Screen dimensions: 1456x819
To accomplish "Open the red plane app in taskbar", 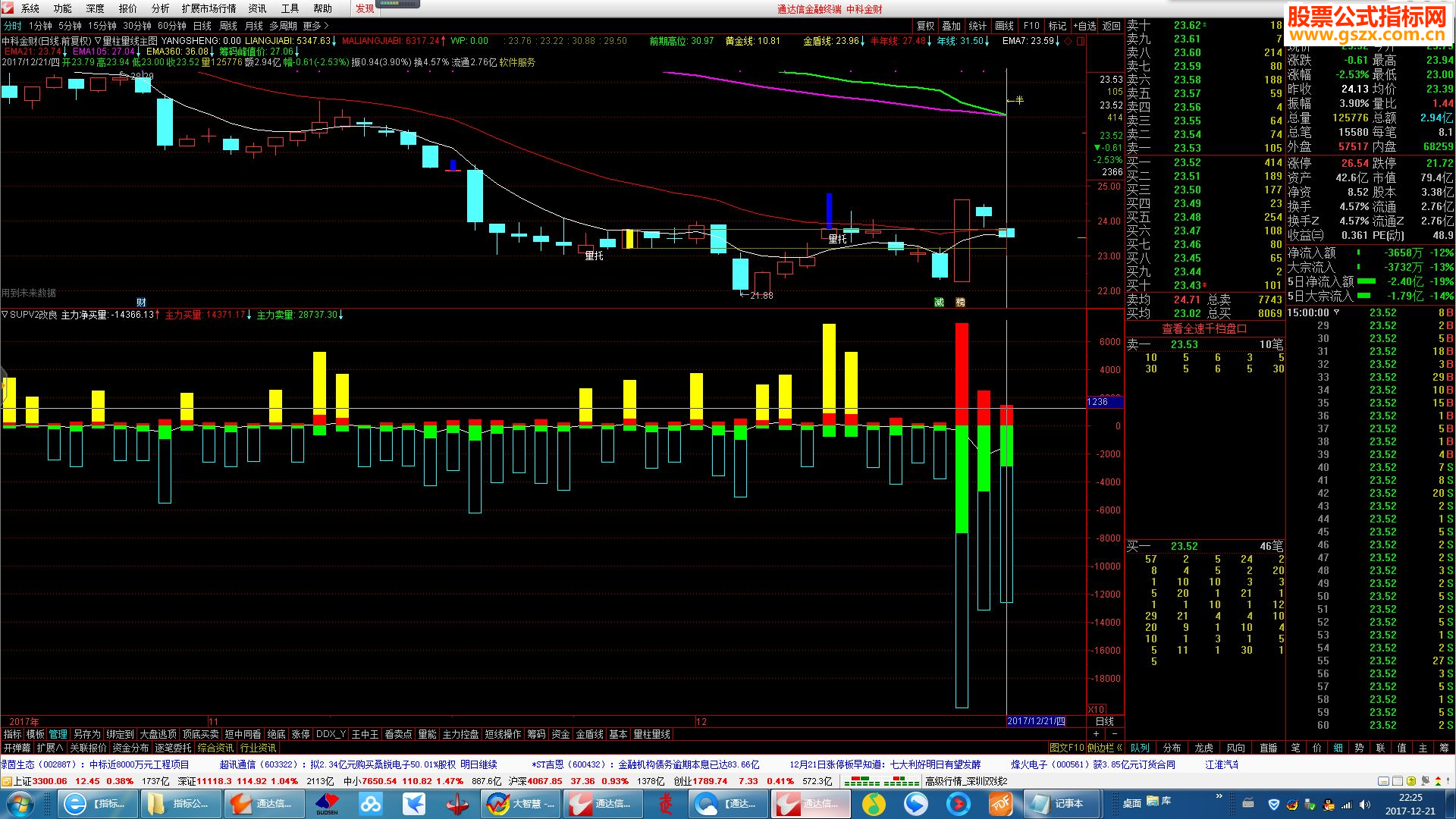I will (457, 804).
